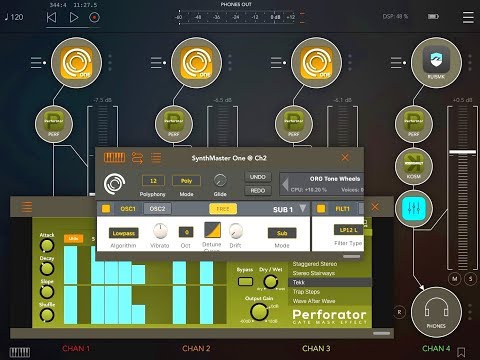This screenshot has height=360, width=480.
Task: Solo Chan 4 with the S button
Action: pyautogui.click(x=471, y=279)
